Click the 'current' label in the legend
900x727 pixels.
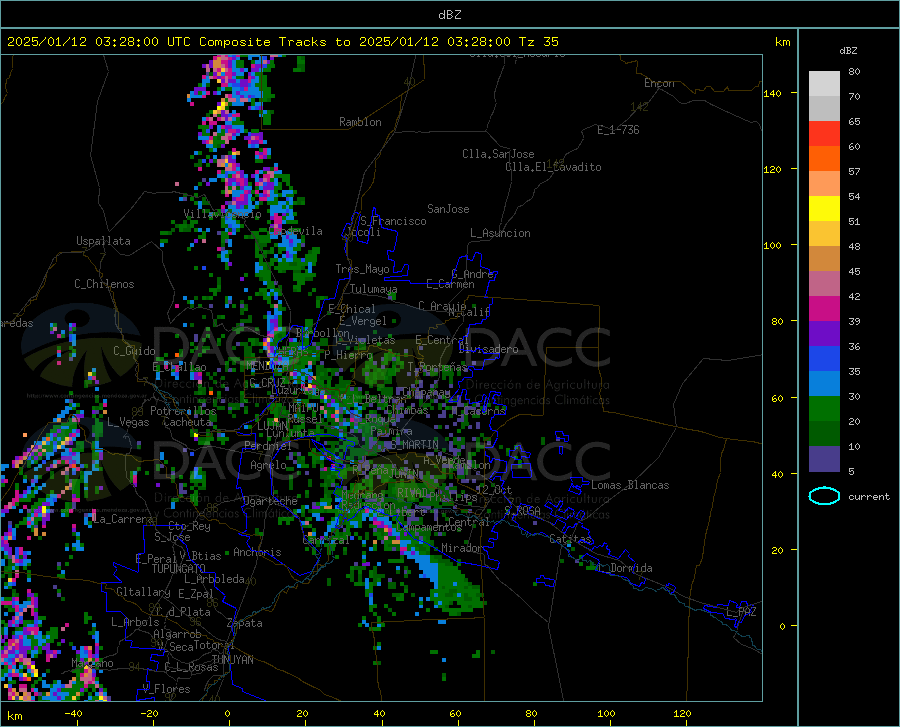coord(868,497)
